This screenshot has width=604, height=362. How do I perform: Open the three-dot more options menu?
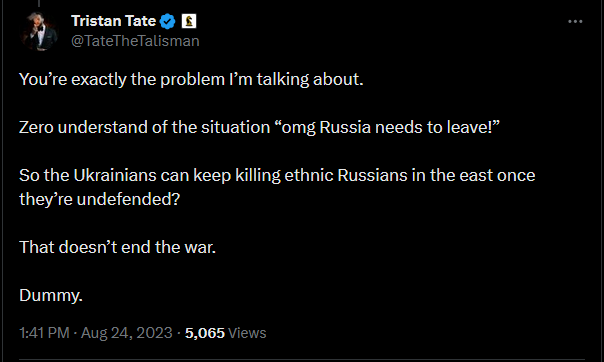pyautogui.click(x=575, y=22)
